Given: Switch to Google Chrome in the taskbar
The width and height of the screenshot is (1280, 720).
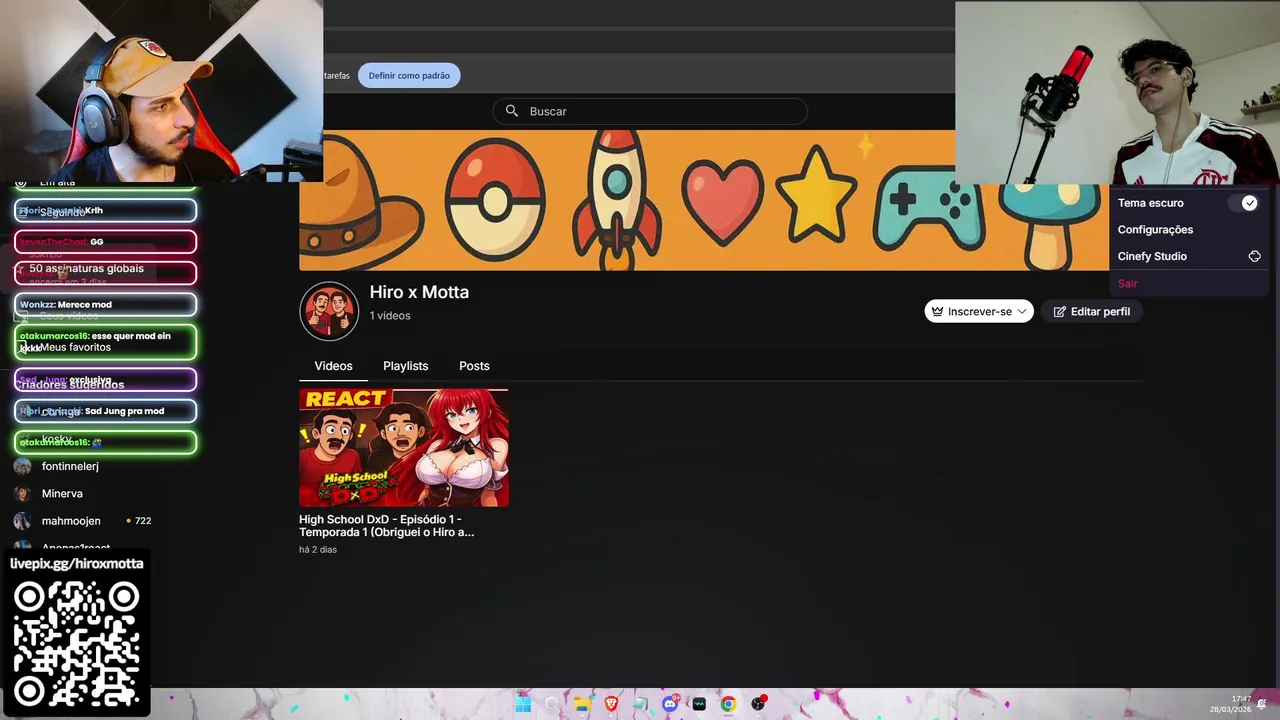Looking at the screenshot, I should point(728,704).
